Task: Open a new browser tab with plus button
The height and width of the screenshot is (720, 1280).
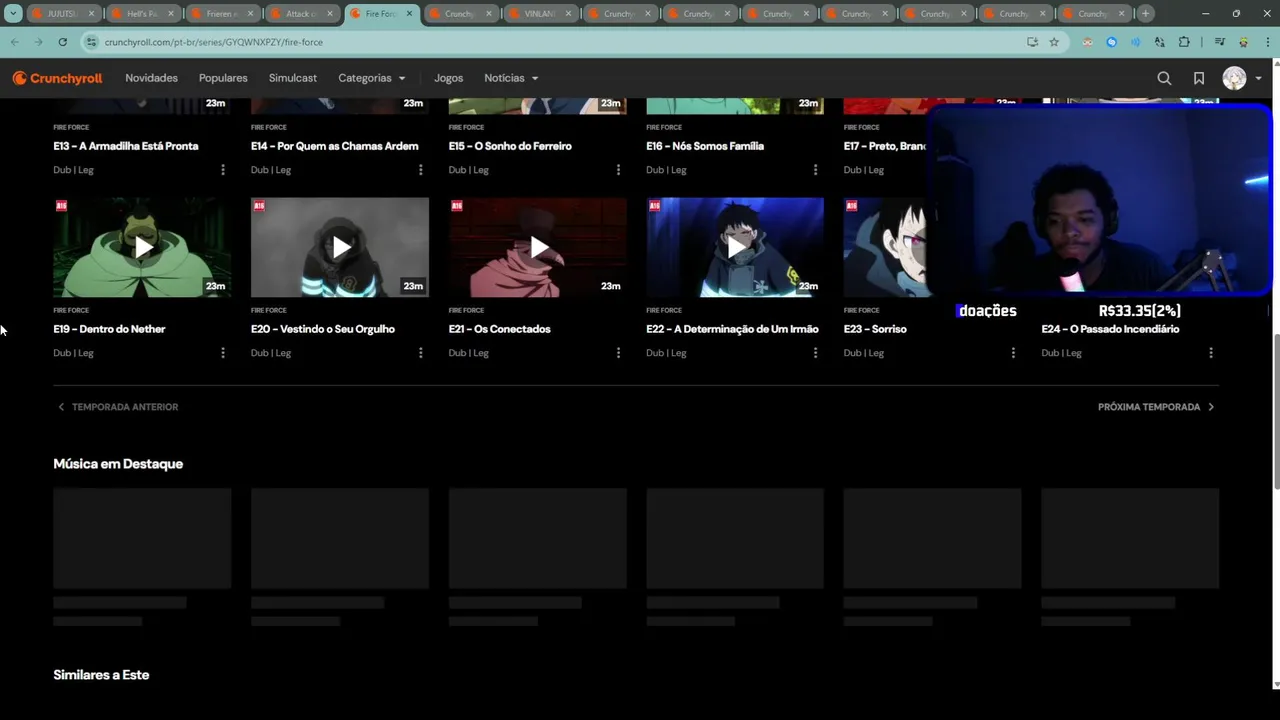Action: (x=1145, y=14)
